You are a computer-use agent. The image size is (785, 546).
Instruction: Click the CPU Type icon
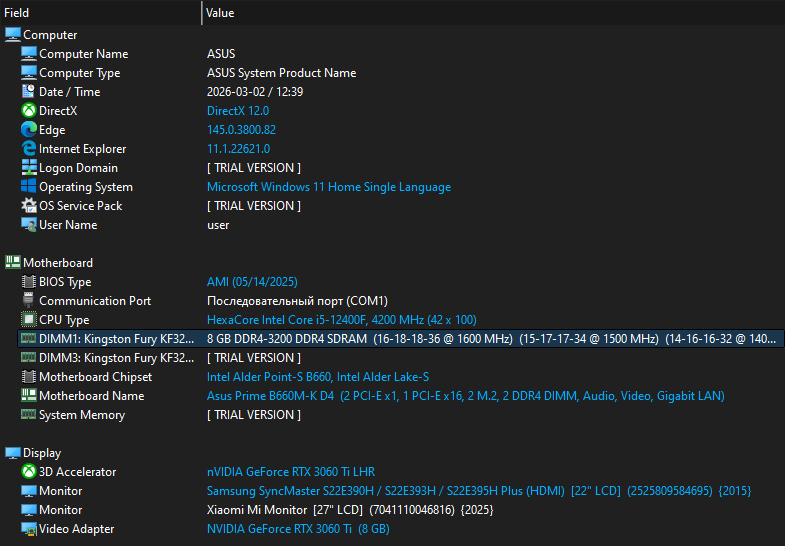pos(29,320)
